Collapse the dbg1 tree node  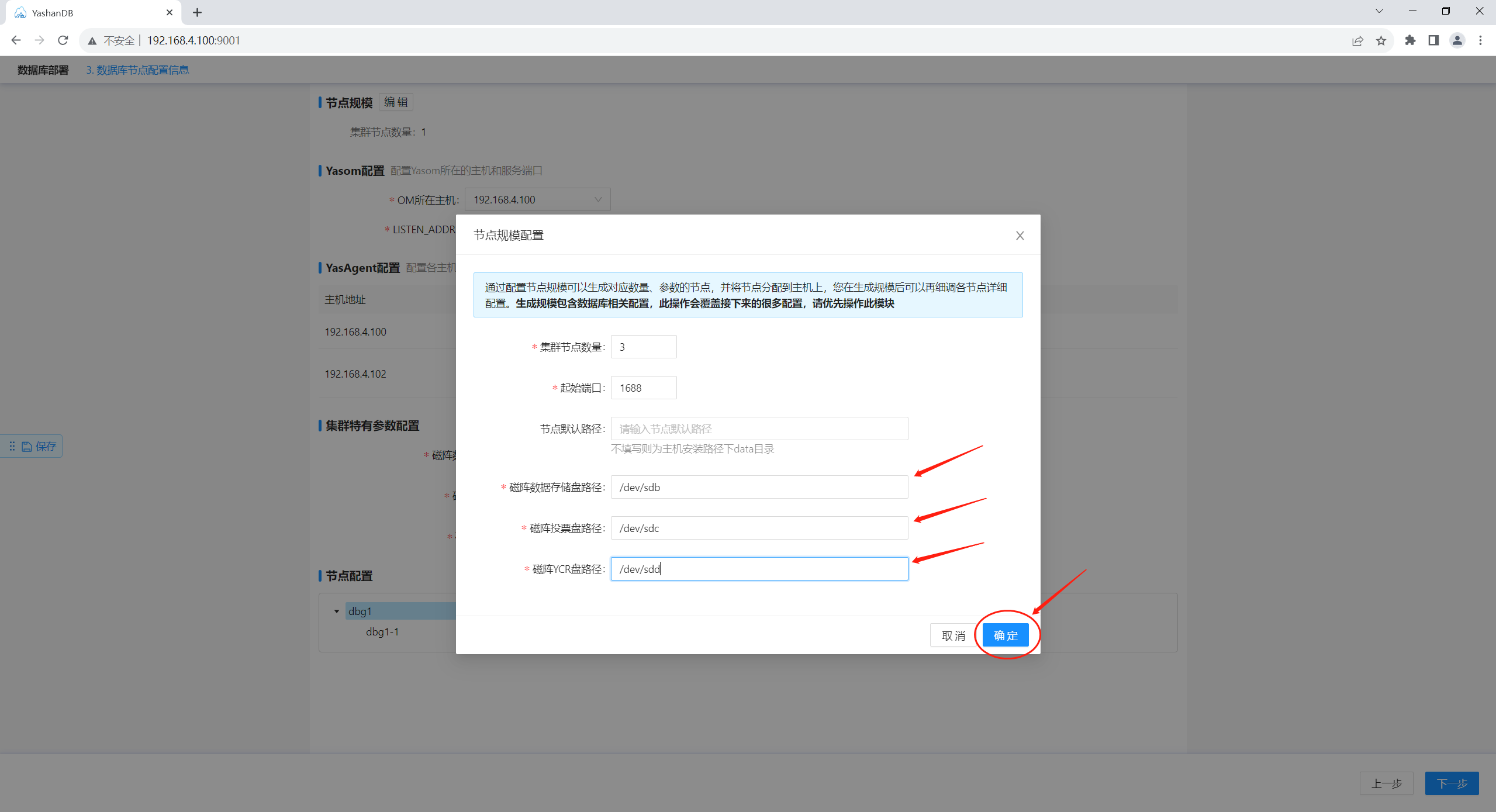pos(337,611)
